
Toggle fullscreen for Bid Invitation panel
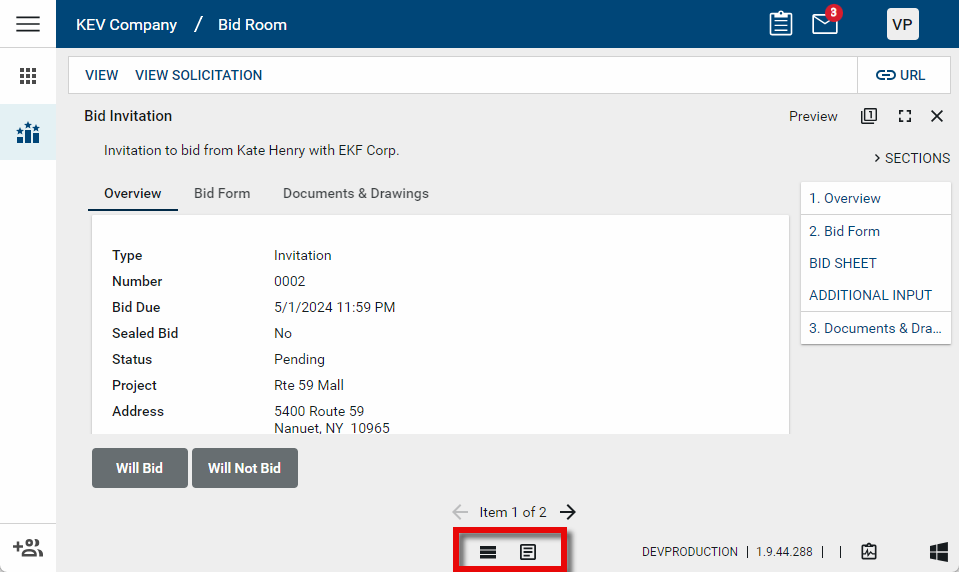tap(905, 116)
